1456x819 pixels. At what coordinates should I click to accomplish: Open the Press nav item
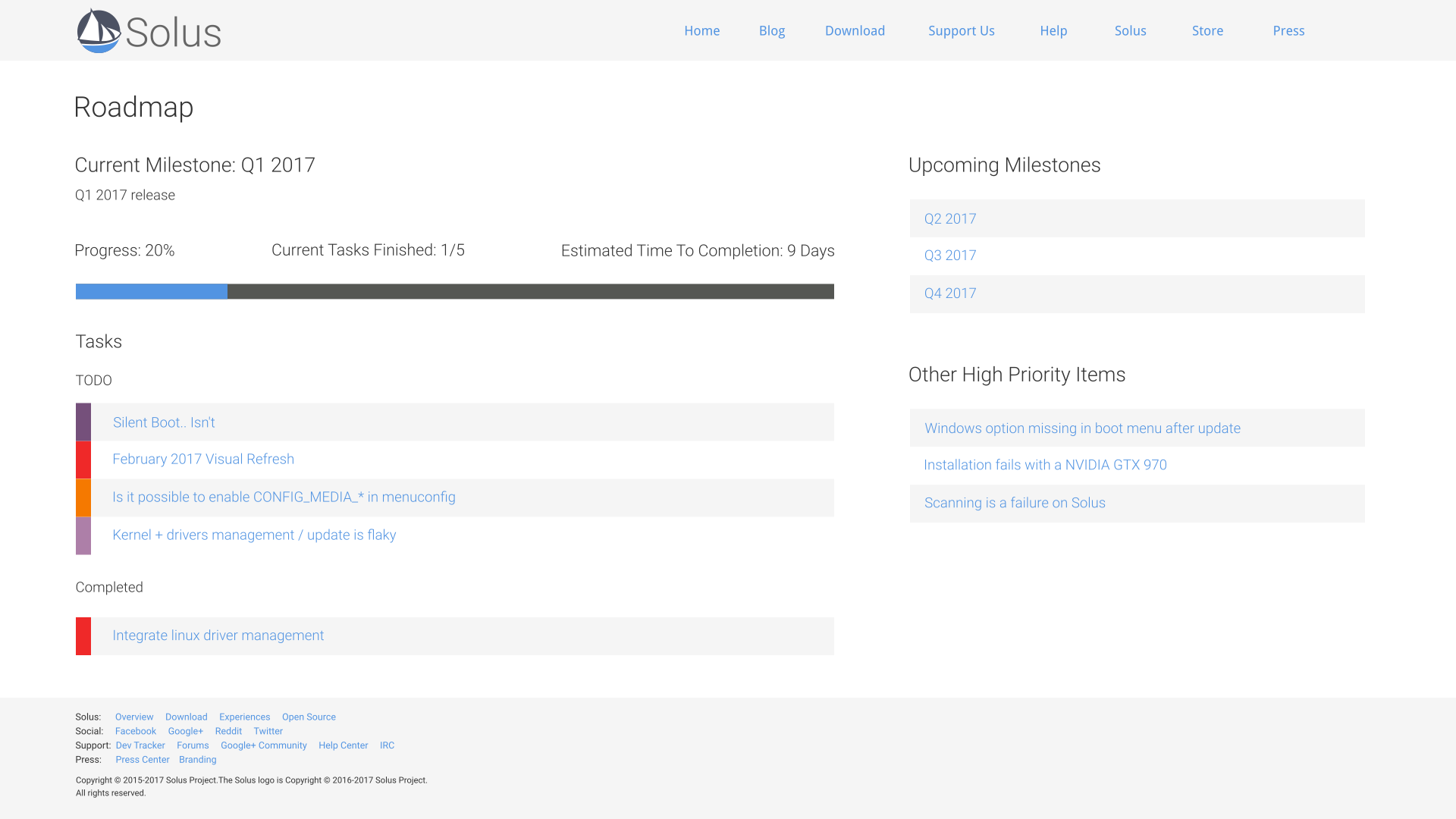[x=1288, y=31]
